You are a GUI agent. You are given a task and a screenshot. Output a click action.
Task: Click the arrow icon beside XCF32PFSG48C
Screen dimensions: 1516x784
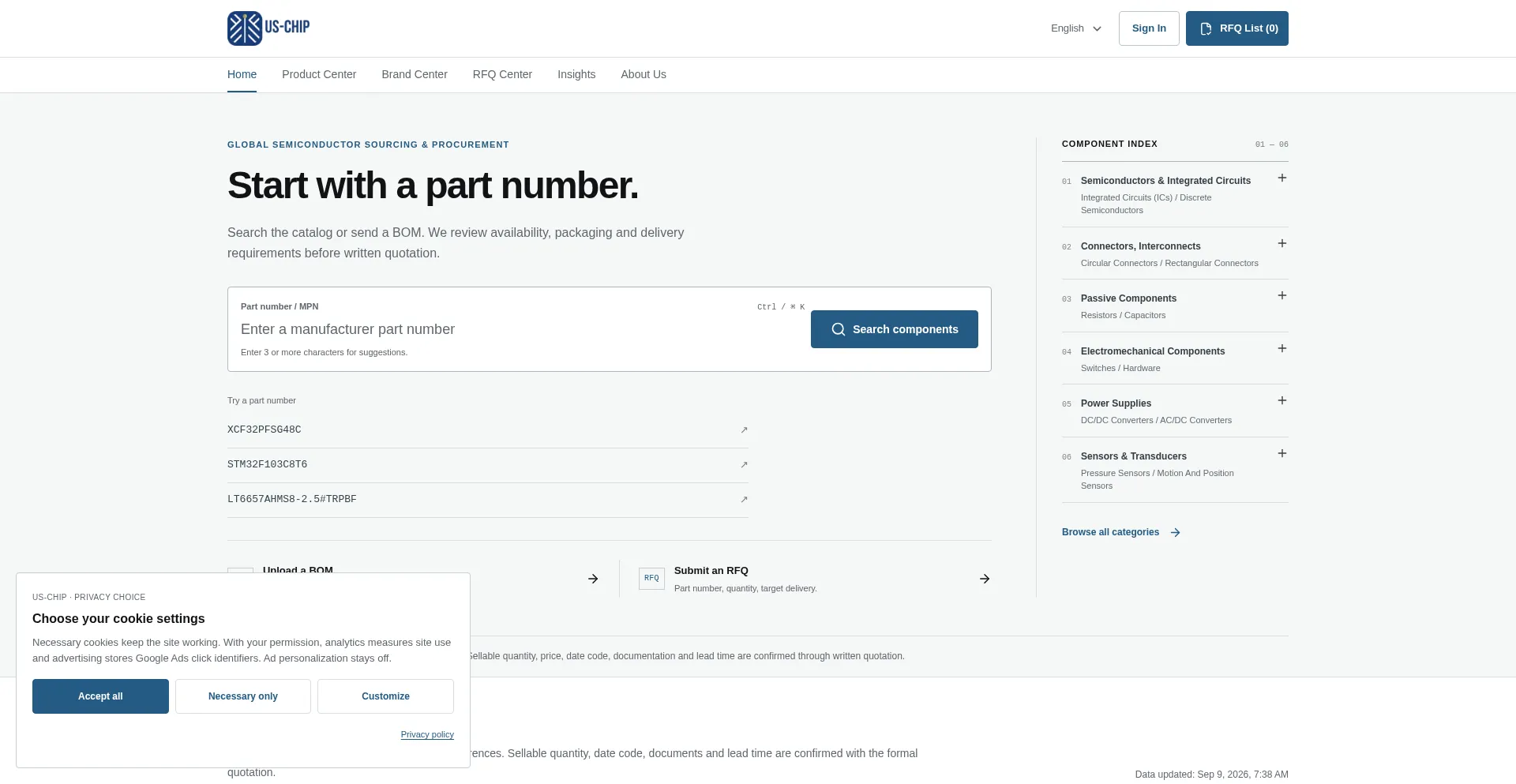click(x=744, y=430)
